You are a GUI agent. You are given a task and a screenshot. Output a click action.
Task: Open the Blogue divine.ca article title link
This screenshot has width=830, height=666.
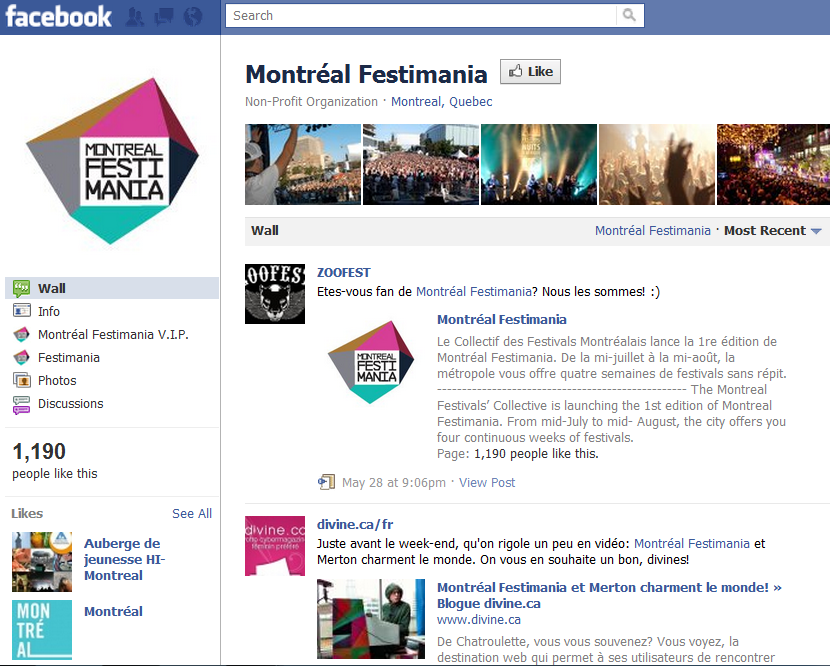(609, 595)
